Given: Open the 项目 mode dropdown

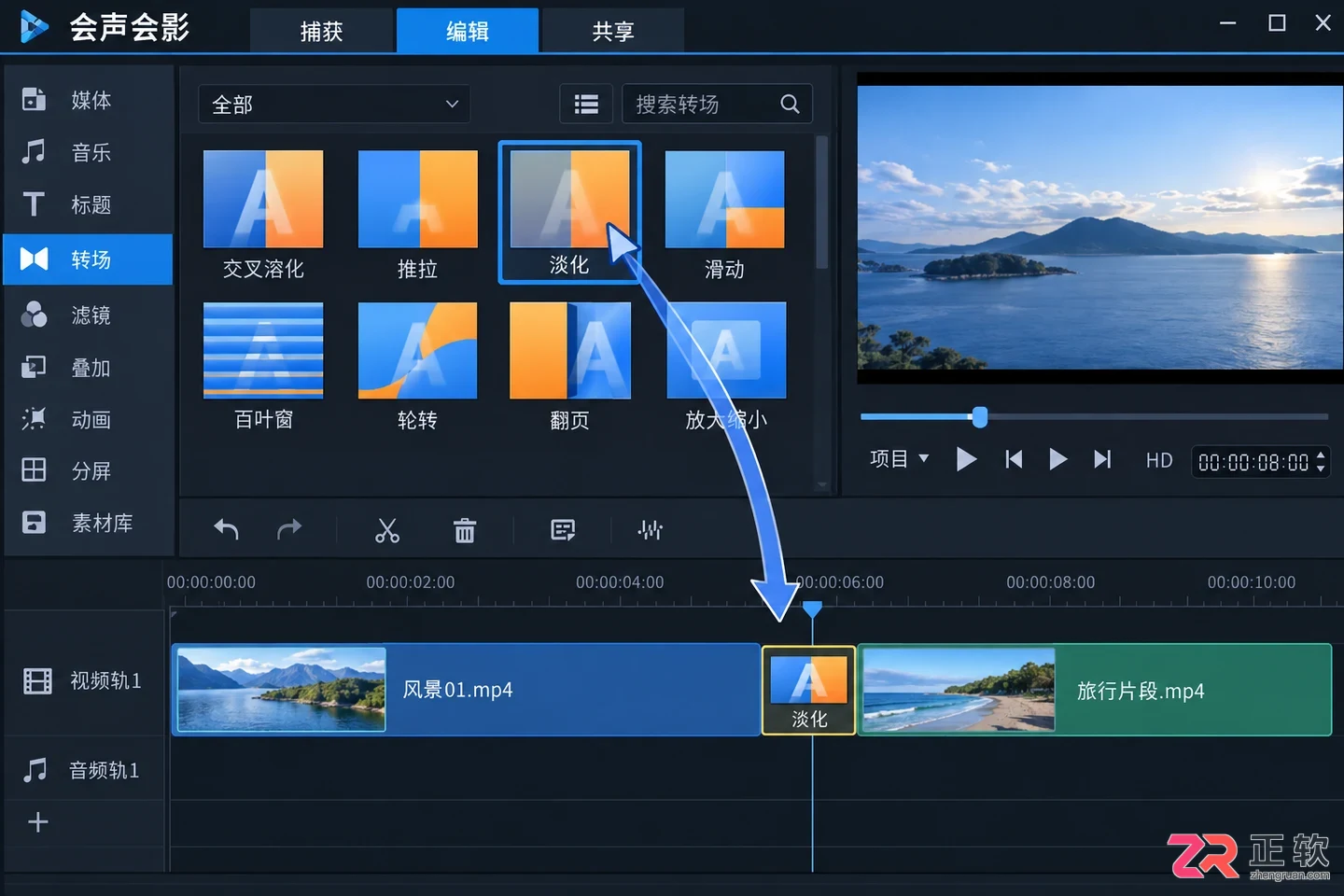Looking at the screenshot, I should [x=900, y=458].
